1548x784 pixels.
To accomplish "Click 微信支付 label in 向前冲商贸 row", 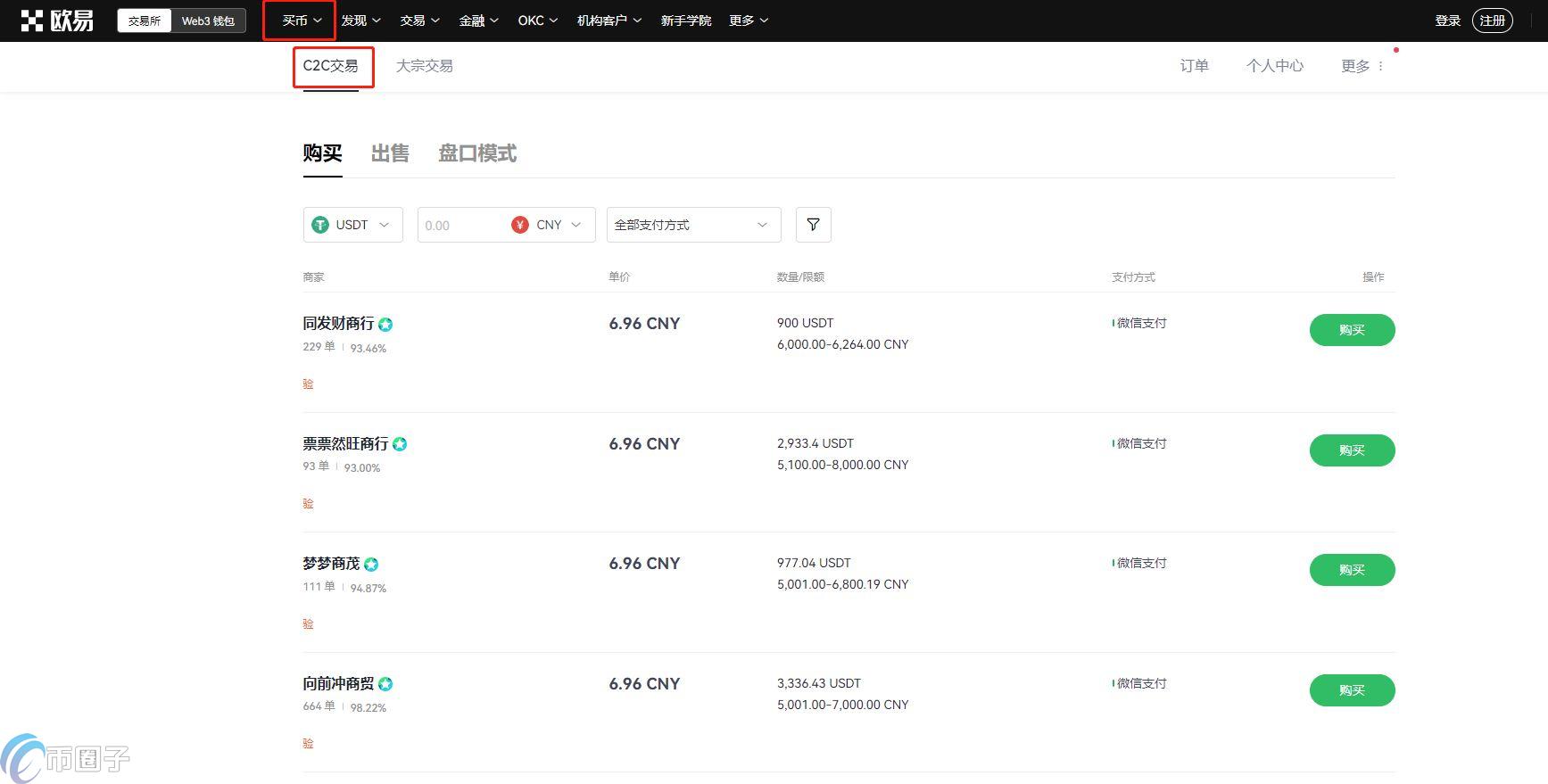I will [x=1140, y=683].
